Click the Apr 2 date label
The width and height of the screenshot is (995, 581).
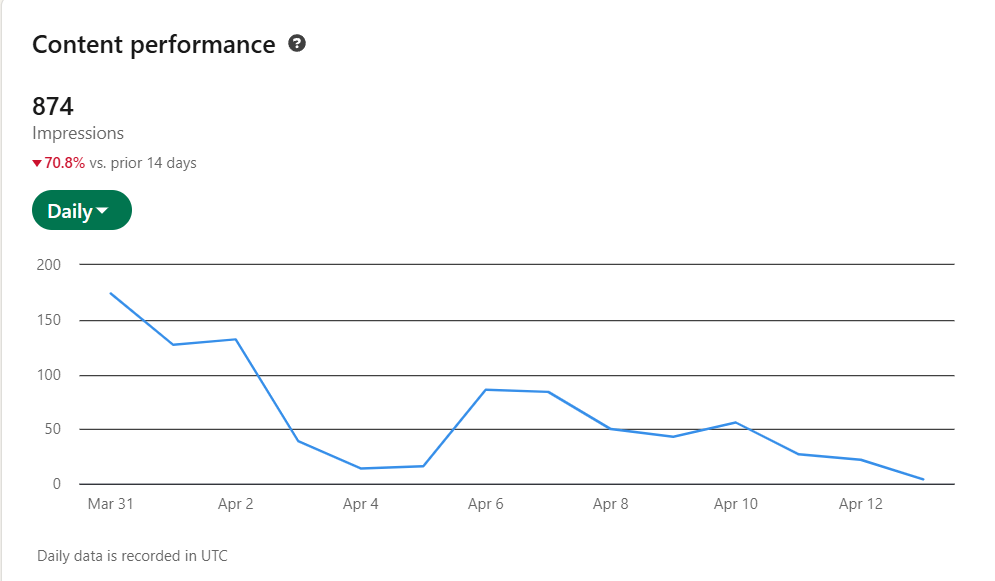tap(236, 504)
